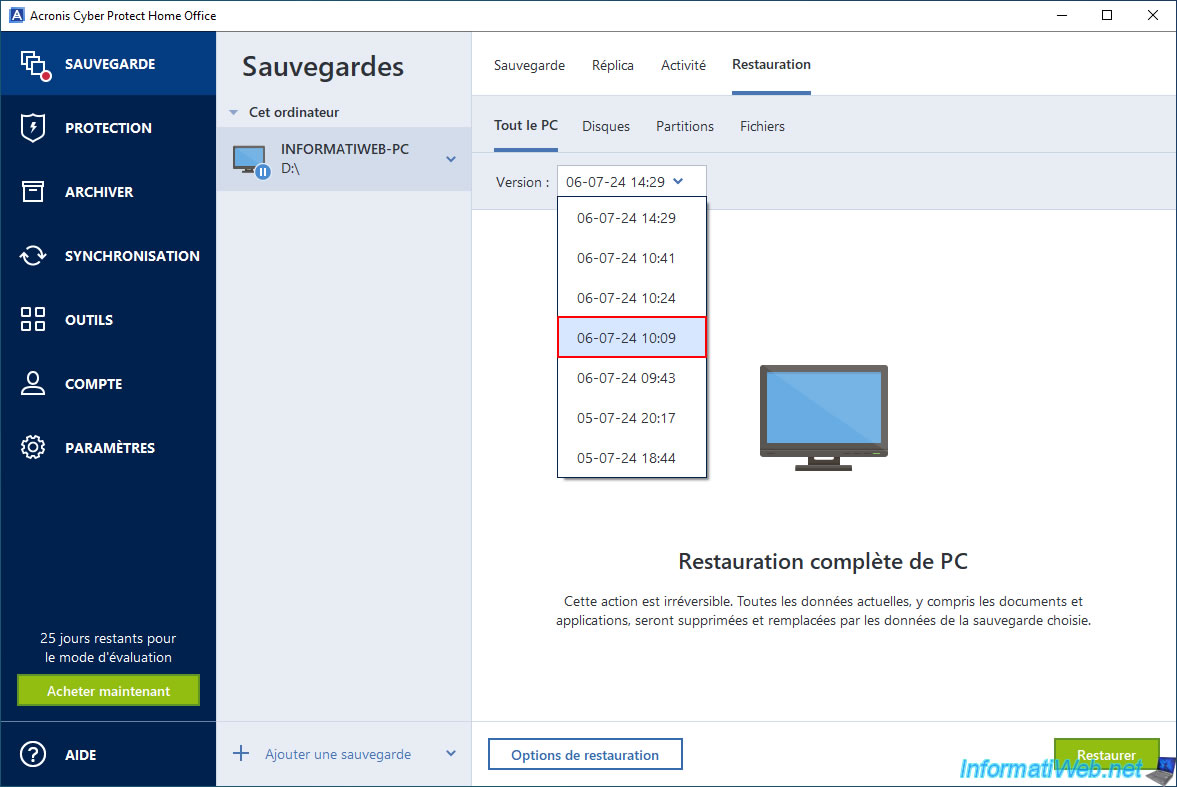The image size is (1177, 787).
Task: Click the Options de restauration button
Action: [585, 754]
